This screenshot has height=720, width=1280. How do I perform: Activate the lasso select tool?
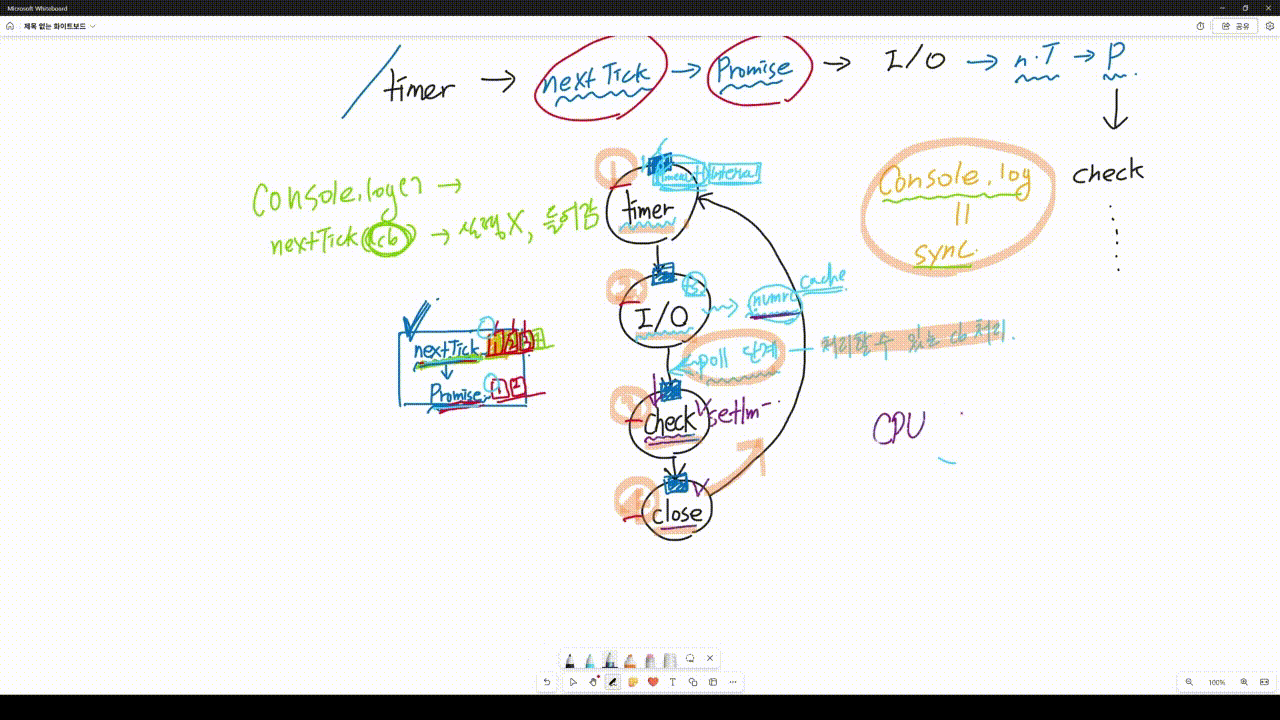pos(690,659)
